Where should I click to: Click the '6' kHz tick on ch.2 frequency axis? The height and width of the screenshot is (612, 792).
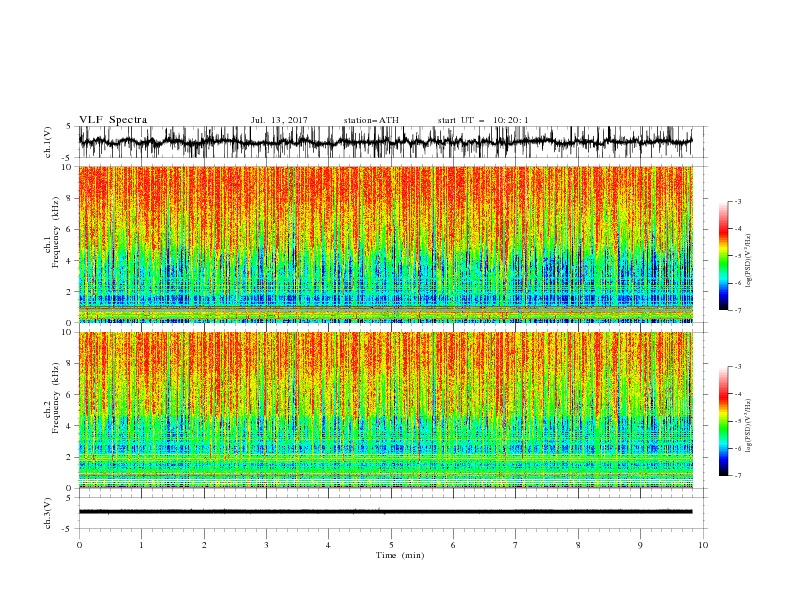click(70, 395)
